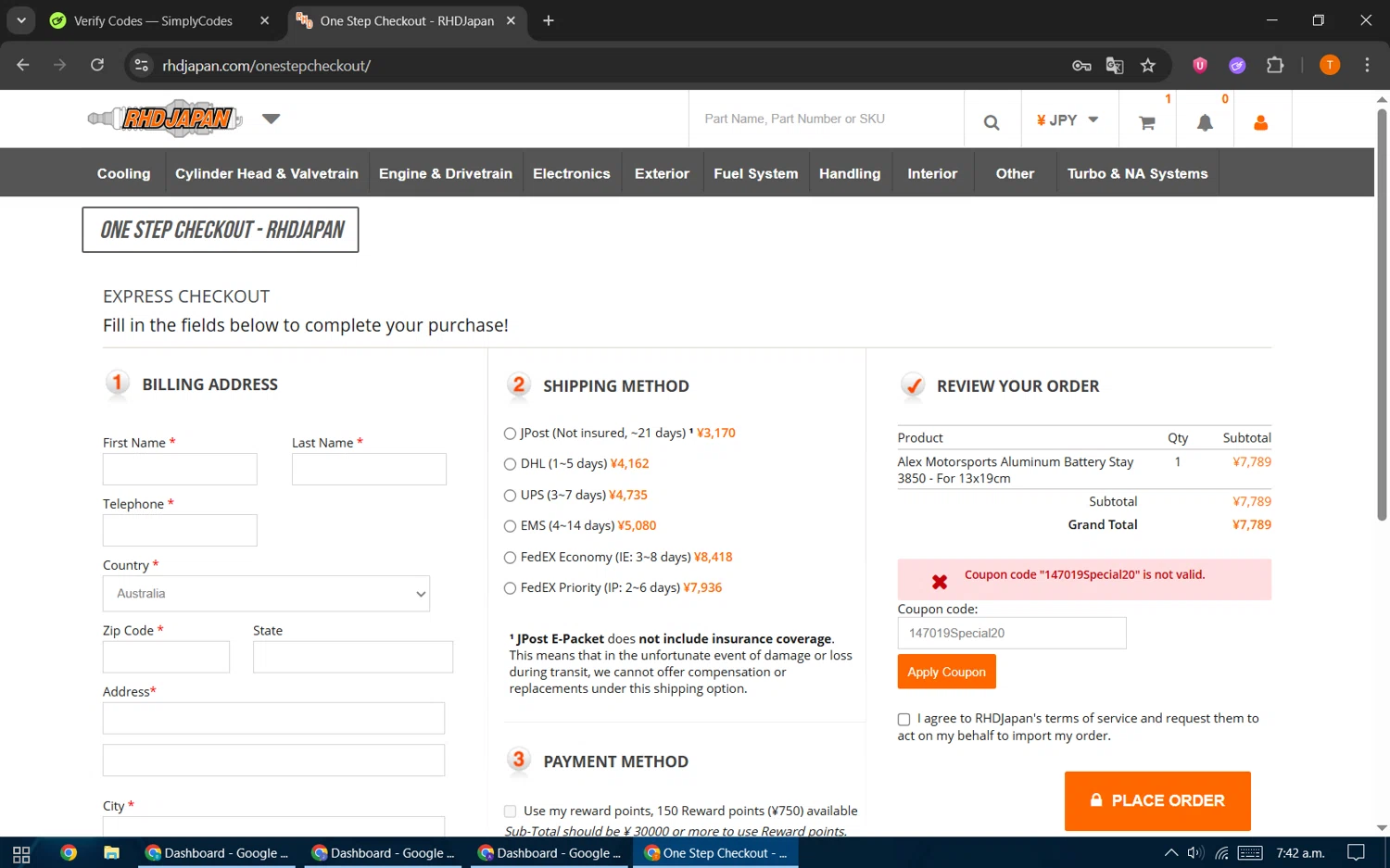This screenshot has height=868, width=1390.
Task: Open the purple round extension icon
Action: [1237, 65]
